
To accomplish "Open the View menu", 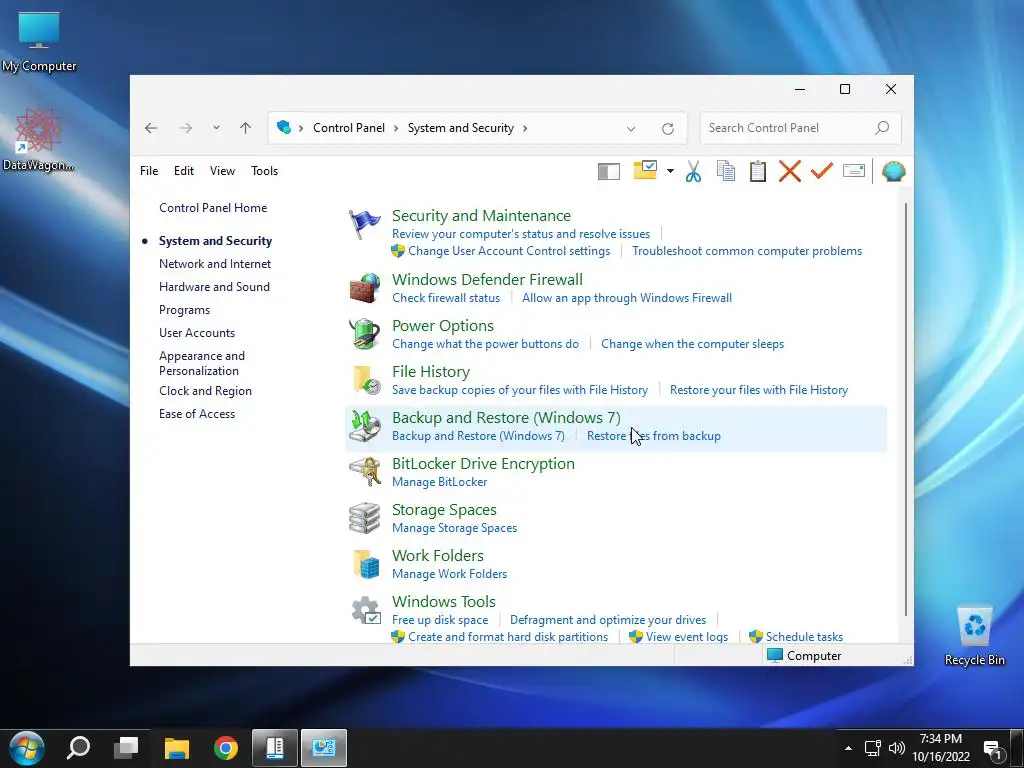I will point(222,170).
